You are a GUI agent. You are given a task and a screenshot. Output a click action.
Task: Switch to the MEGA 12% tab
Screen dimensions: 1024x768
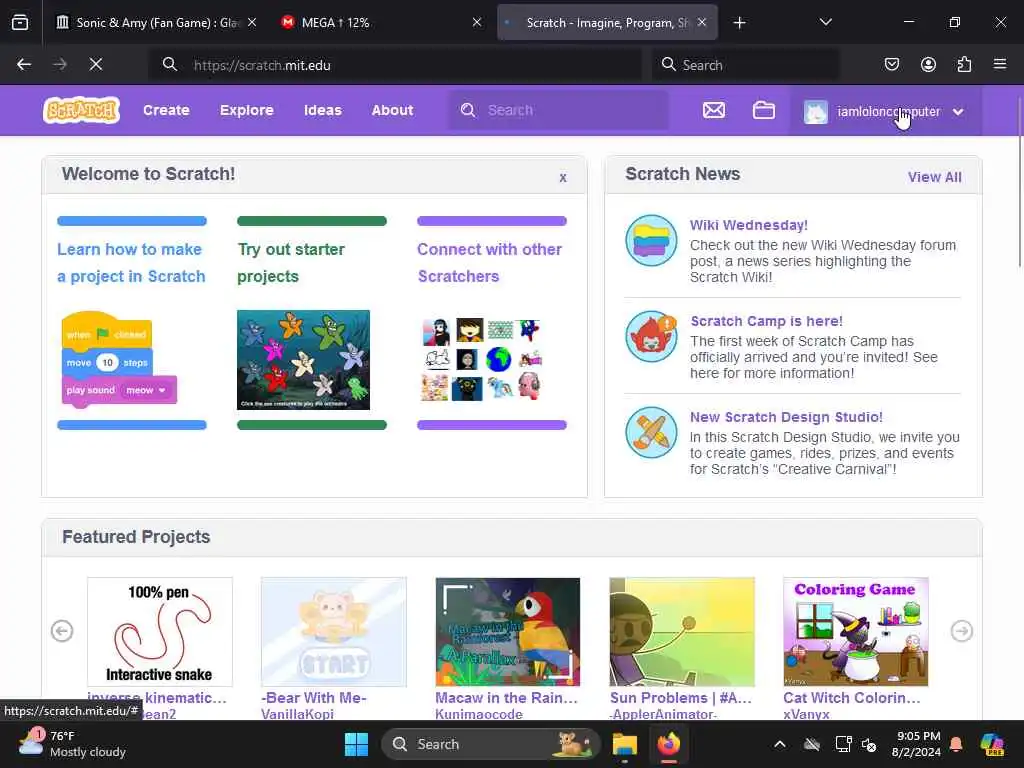[x=382, y=23]
